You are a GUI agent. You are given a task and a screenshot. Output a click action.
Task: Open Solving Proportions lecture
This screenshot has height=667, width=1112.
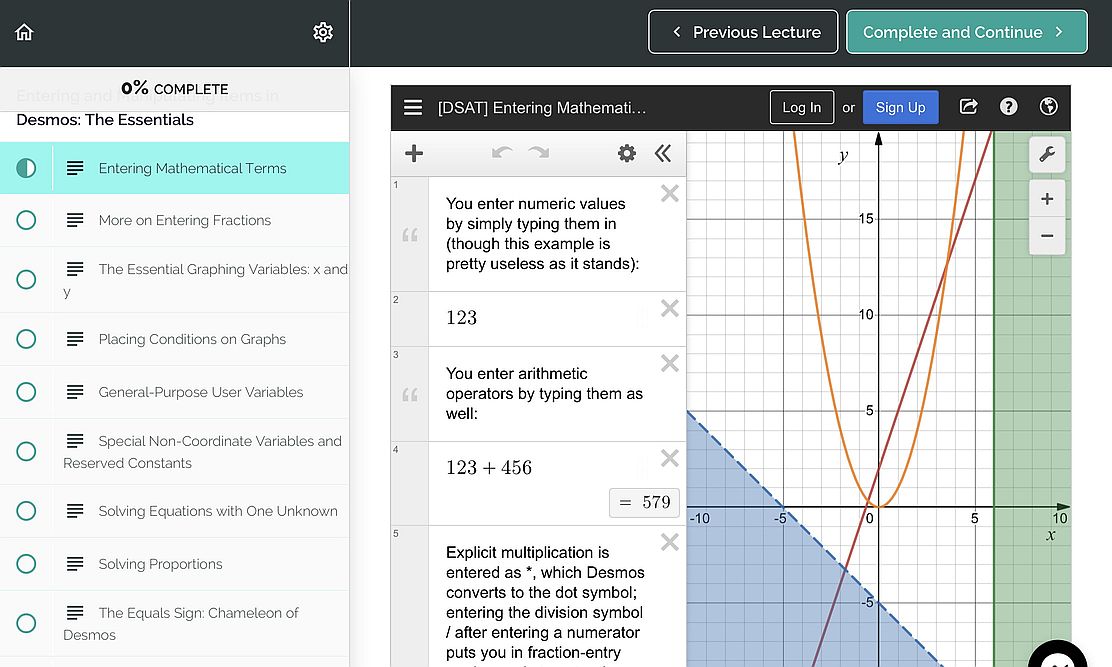pos(174,564)
